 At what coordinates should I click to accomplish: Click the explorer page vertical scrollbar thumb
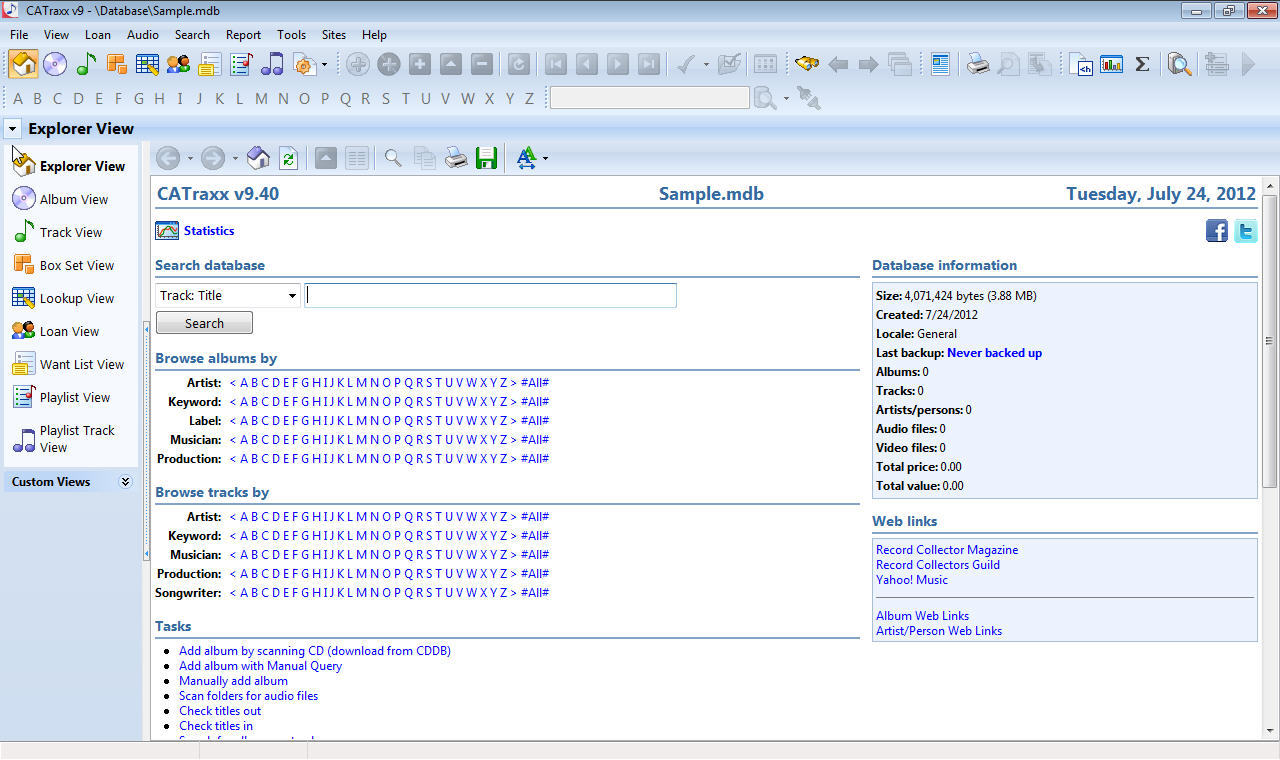1270,341
